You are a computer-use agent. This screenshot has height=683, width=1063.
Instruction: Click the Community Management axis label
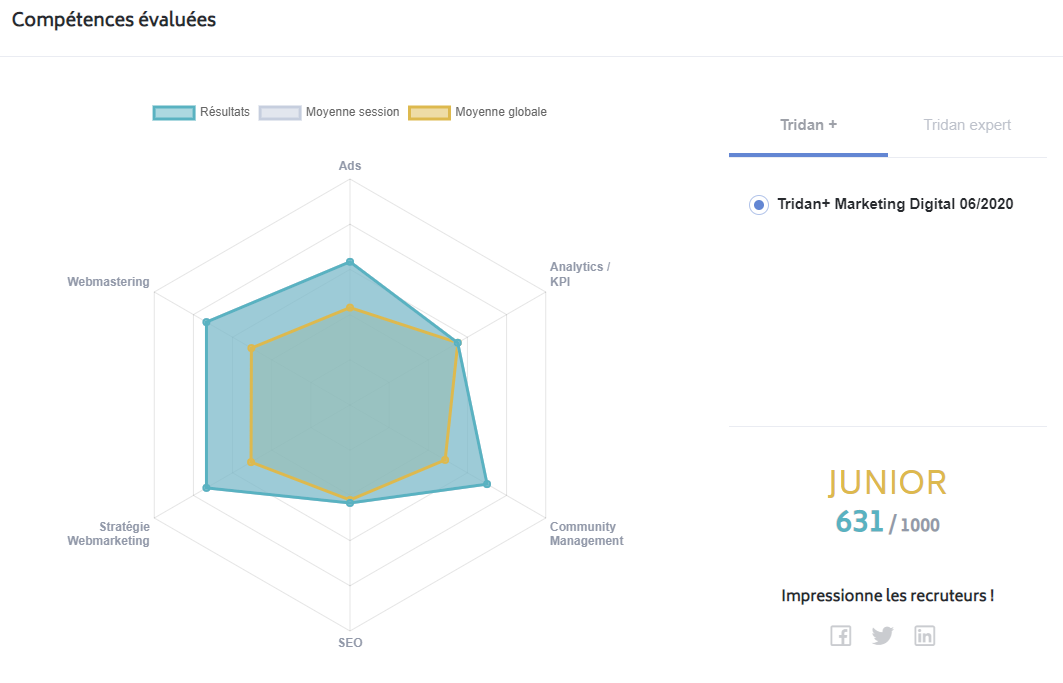coord(586,534)
